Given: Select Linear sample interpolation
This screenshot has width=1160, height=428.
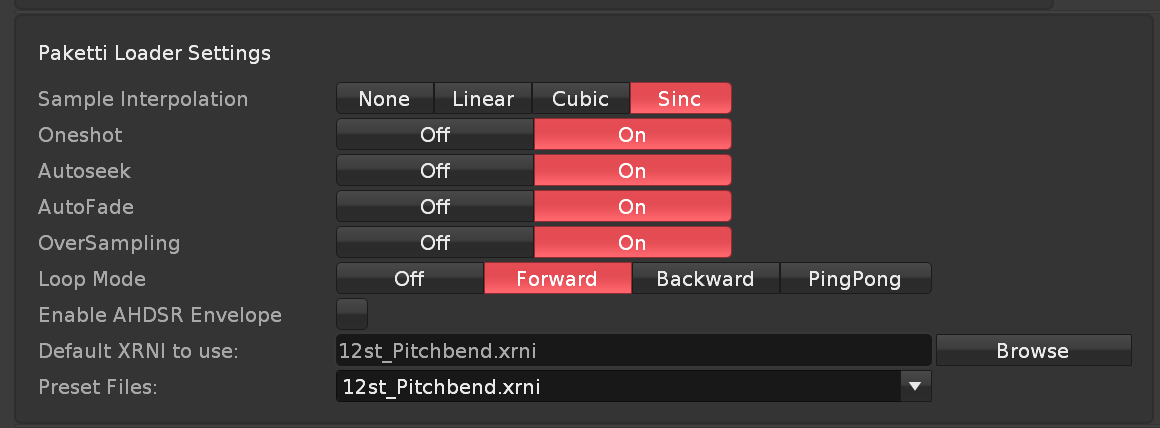Looking at the screenshot, I should coord(483,99).
